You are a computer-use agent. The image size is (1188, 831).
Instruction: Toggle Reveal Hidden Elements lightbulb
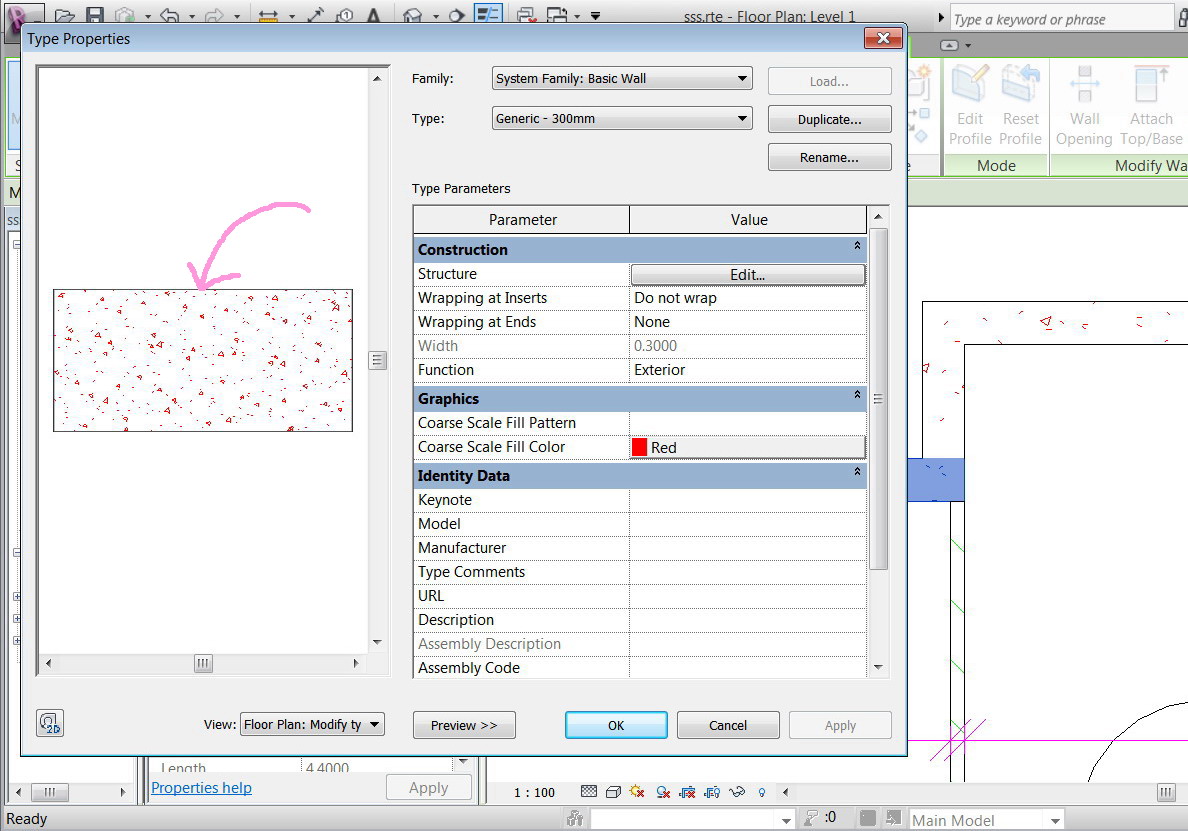point(760,791)
